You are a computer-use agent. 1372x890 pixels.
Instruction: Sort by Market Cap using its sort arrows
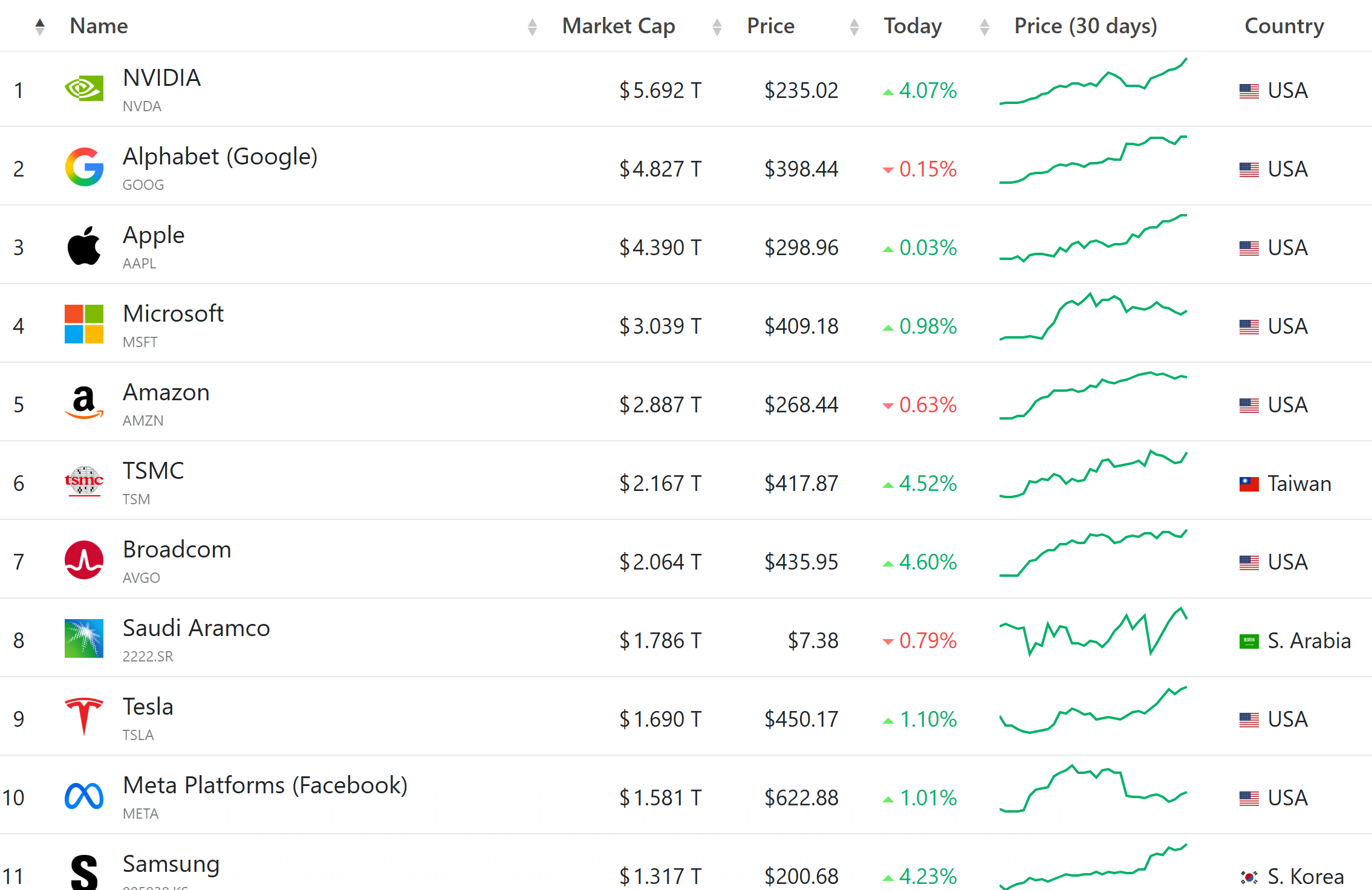coord(717,27)
